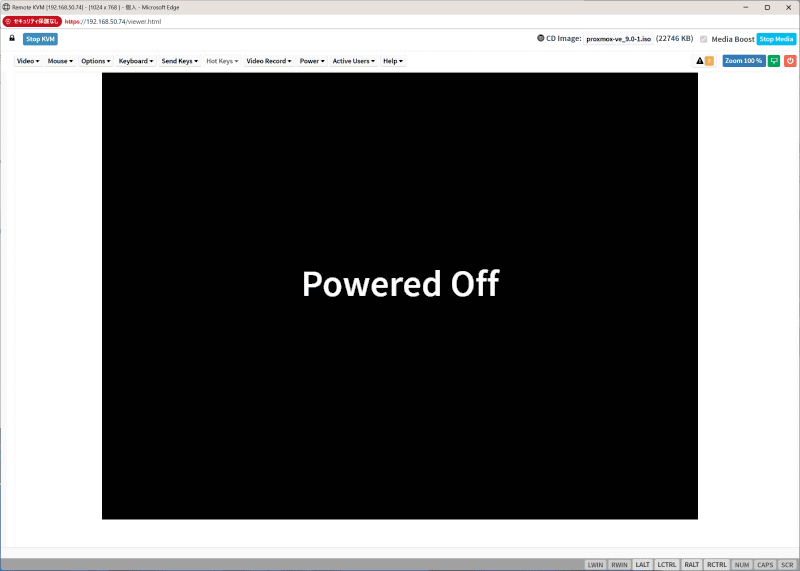Toggle the LCTRL key indicator
Image resolution: width=800 pixels, height=571 pixels.
click(666, 565)
